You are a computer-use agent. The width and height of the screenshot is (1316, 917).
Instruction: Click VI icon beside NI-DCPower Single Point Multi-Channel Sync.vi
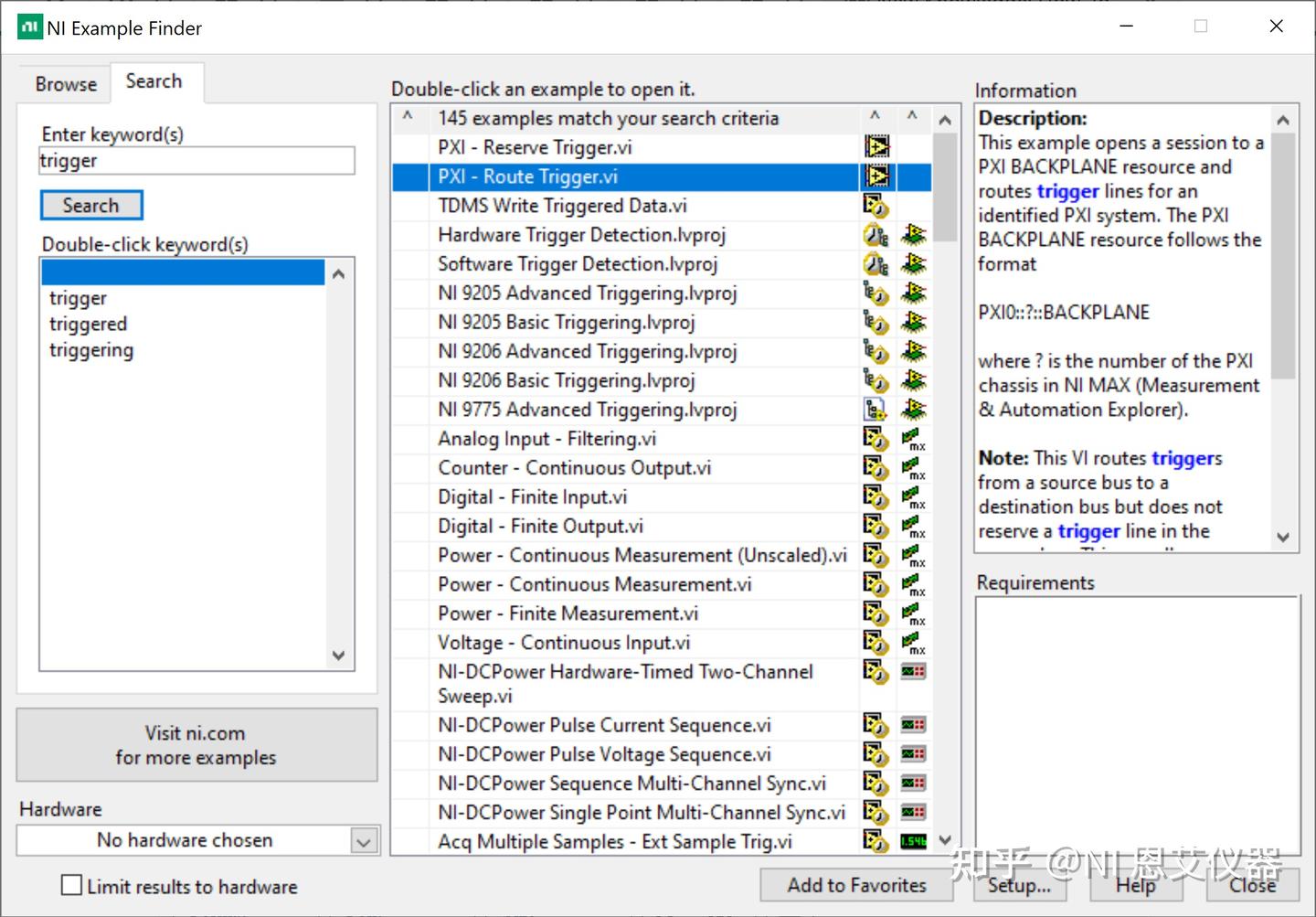tap(876, 813)
